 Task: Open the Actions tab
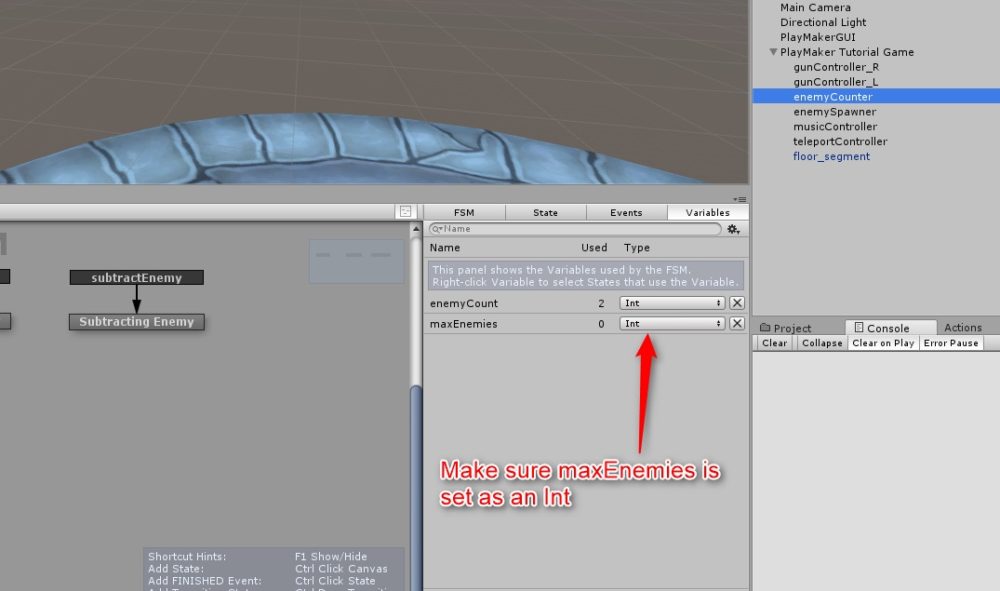(x=963, y=327)
